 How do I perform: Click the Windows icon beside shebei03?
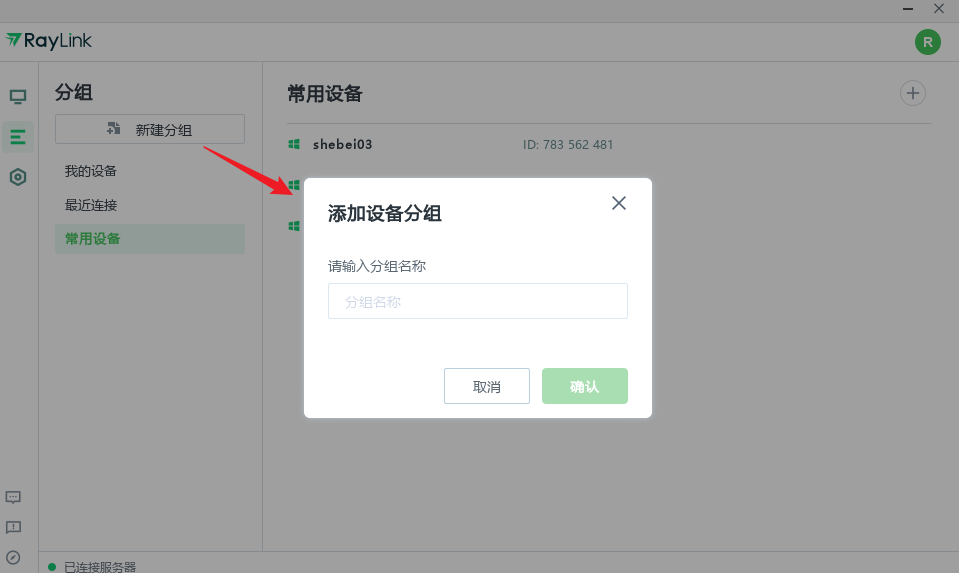294,144
